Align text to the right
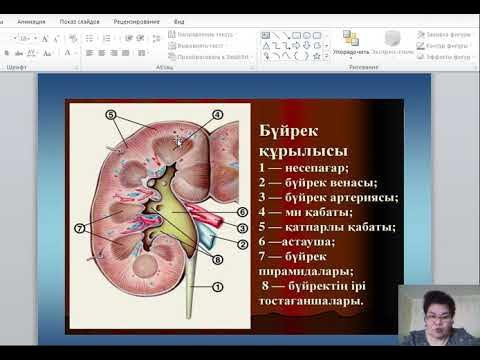The height and width of the screenshot is (360, 480). pos(114,53)
